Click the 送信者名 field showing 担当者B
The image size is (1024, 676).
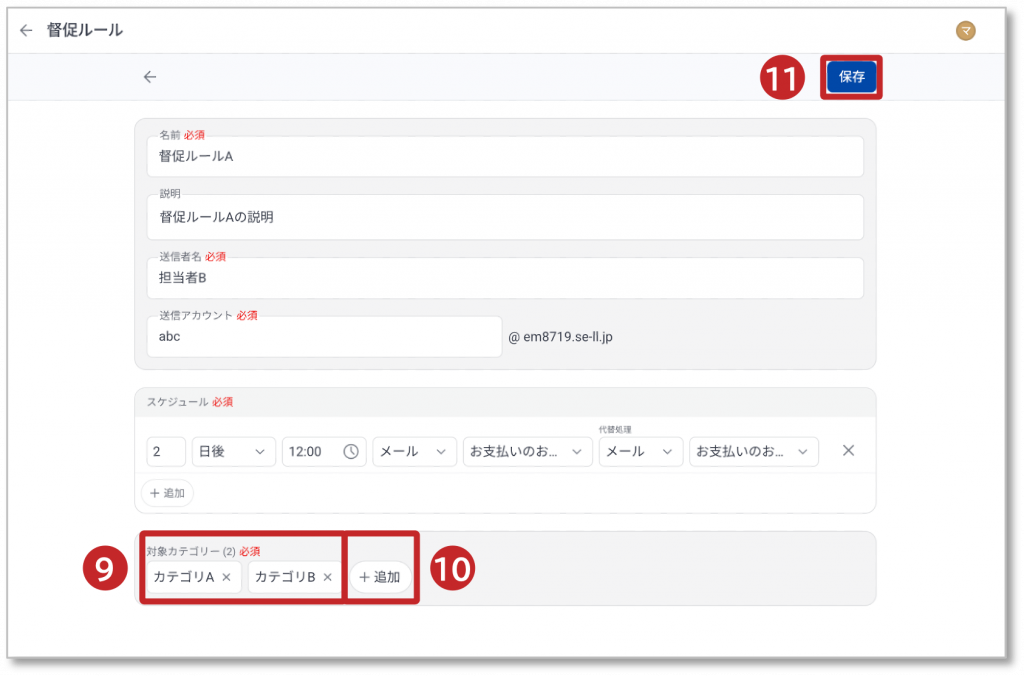pos(505,278)
